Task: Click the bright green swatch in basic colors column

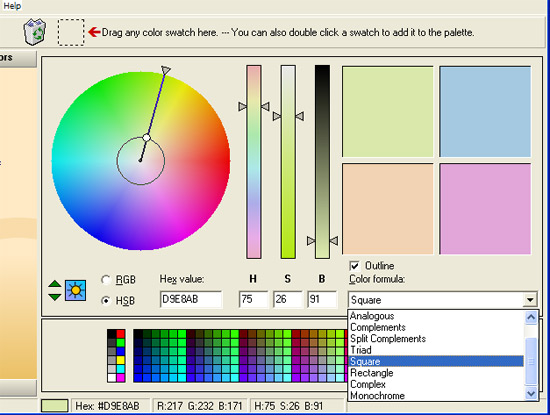Action: click(x=121, y=342)
